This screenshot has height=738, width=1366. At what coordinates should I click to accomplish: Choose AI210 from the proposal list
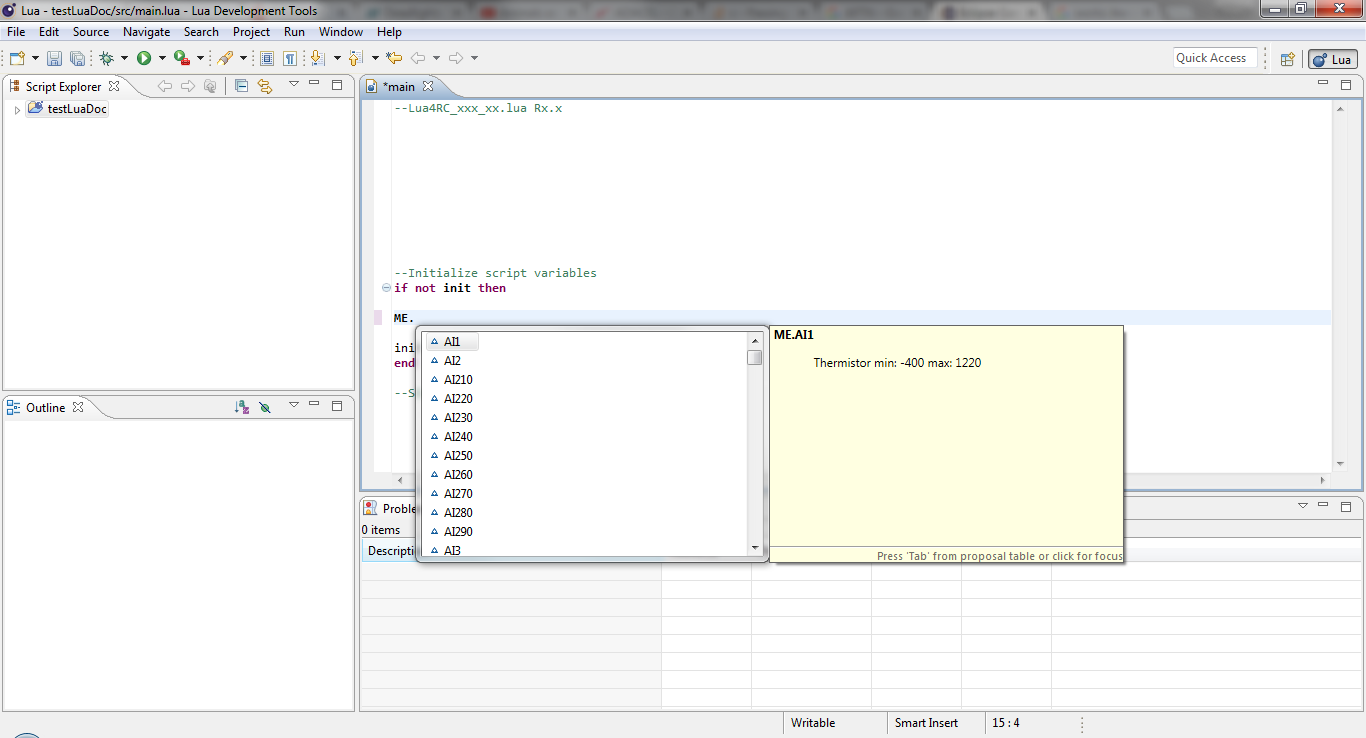[458, 380]
